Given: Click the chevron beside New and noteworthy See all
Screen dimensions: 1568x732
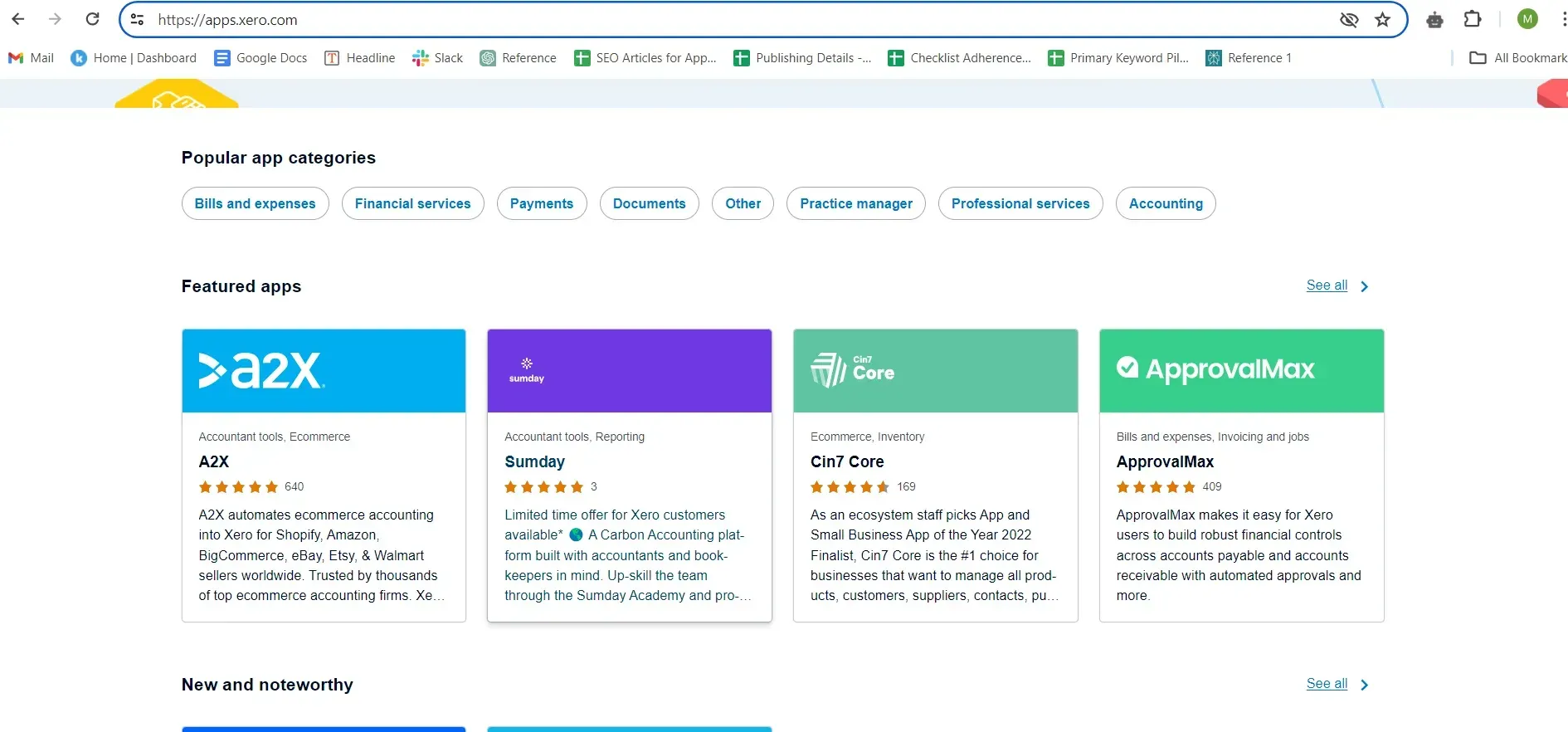Looking at the screenshot, I should (1364, 685).
